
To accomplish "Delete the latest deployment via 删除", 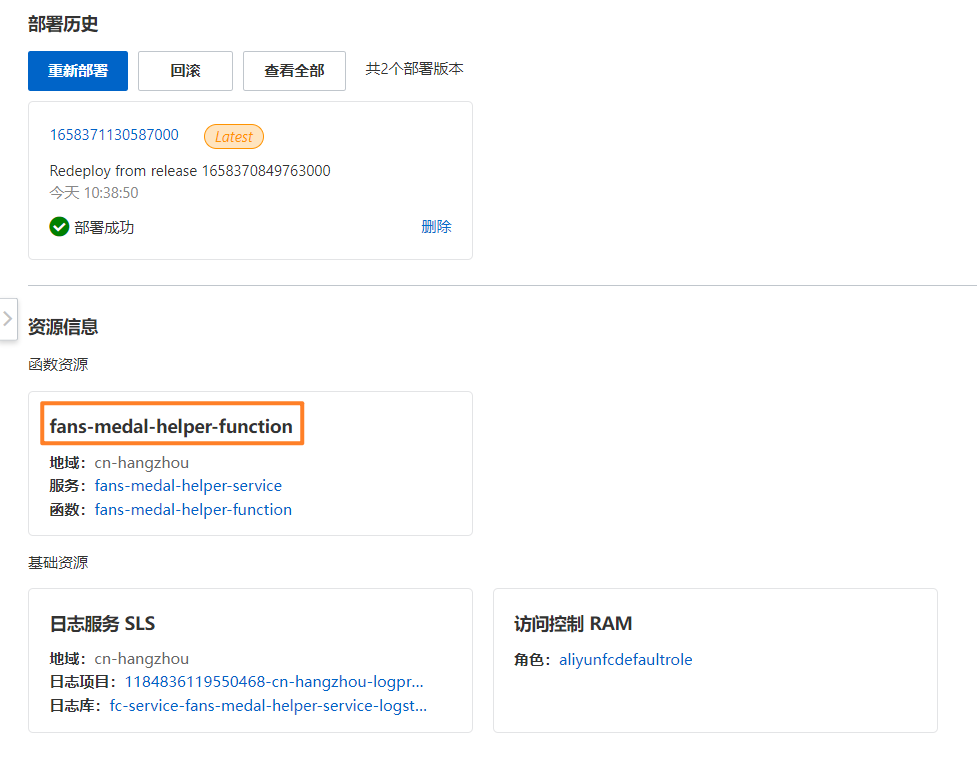I will click(x=436, y=227).
